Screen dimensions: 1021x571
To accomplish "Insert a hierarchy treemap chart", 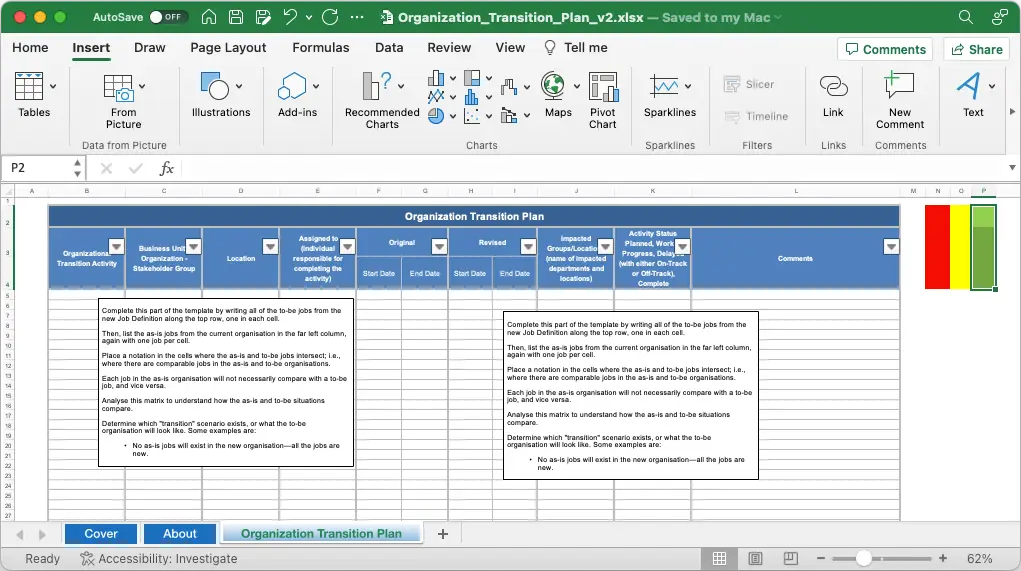I will [x=472, y=79].
